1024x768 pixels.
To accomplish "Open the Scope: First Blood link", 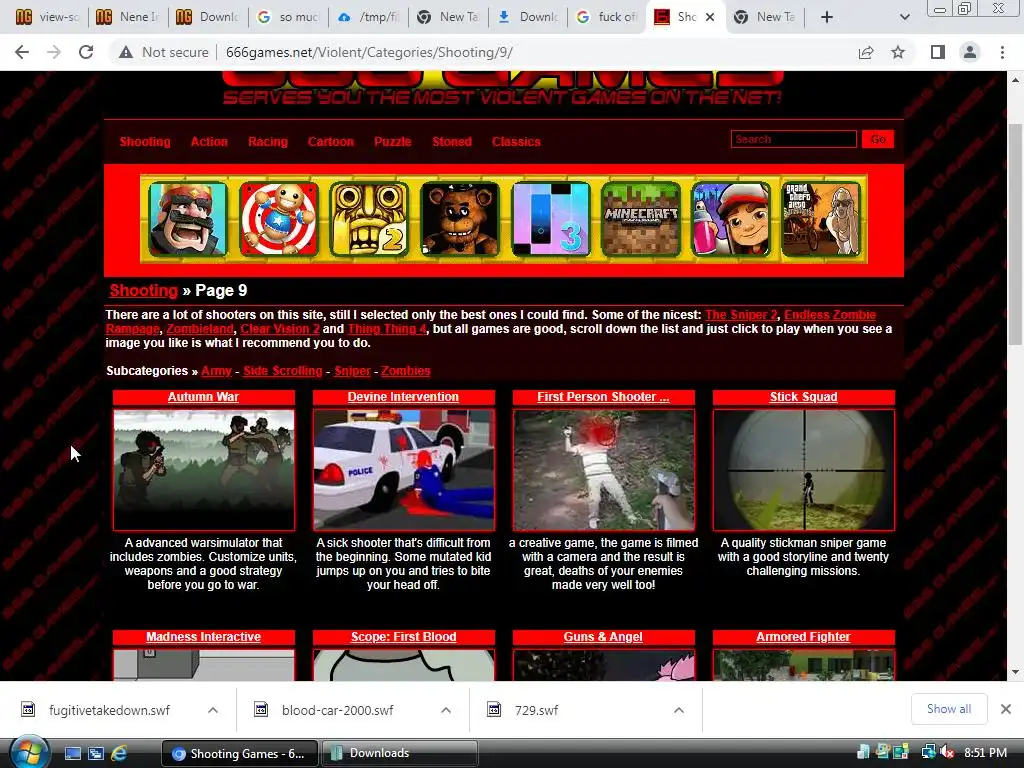I will pos(404,637).
